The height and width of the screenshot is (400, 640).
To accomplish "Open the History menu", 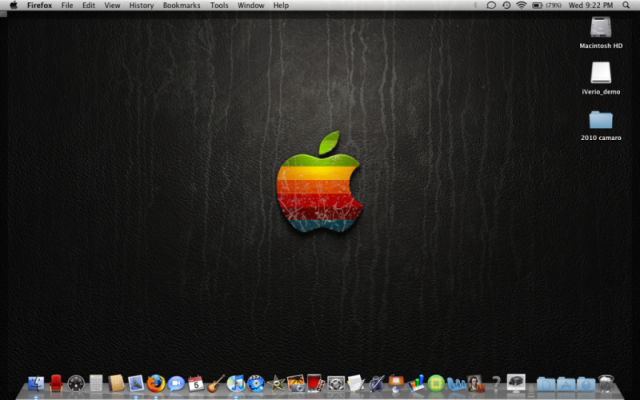I will pos(141,5).
